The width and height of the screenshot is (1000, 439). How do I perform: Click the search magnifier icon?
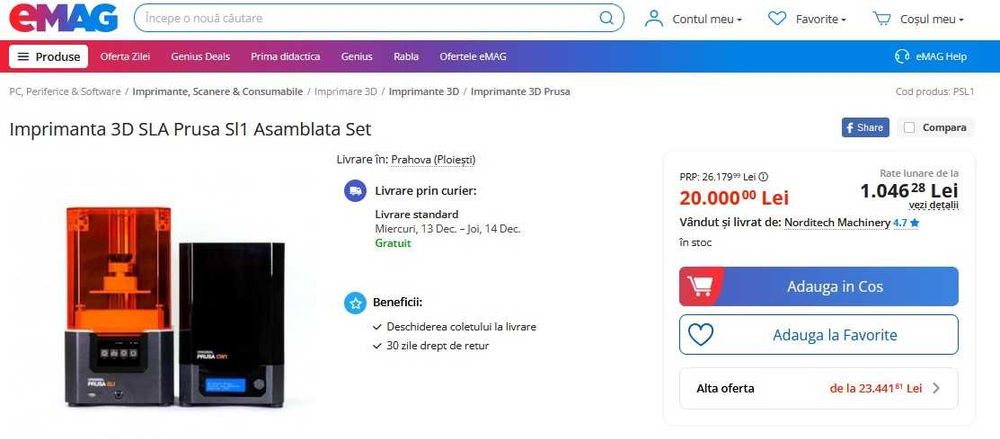coord(607,19)
